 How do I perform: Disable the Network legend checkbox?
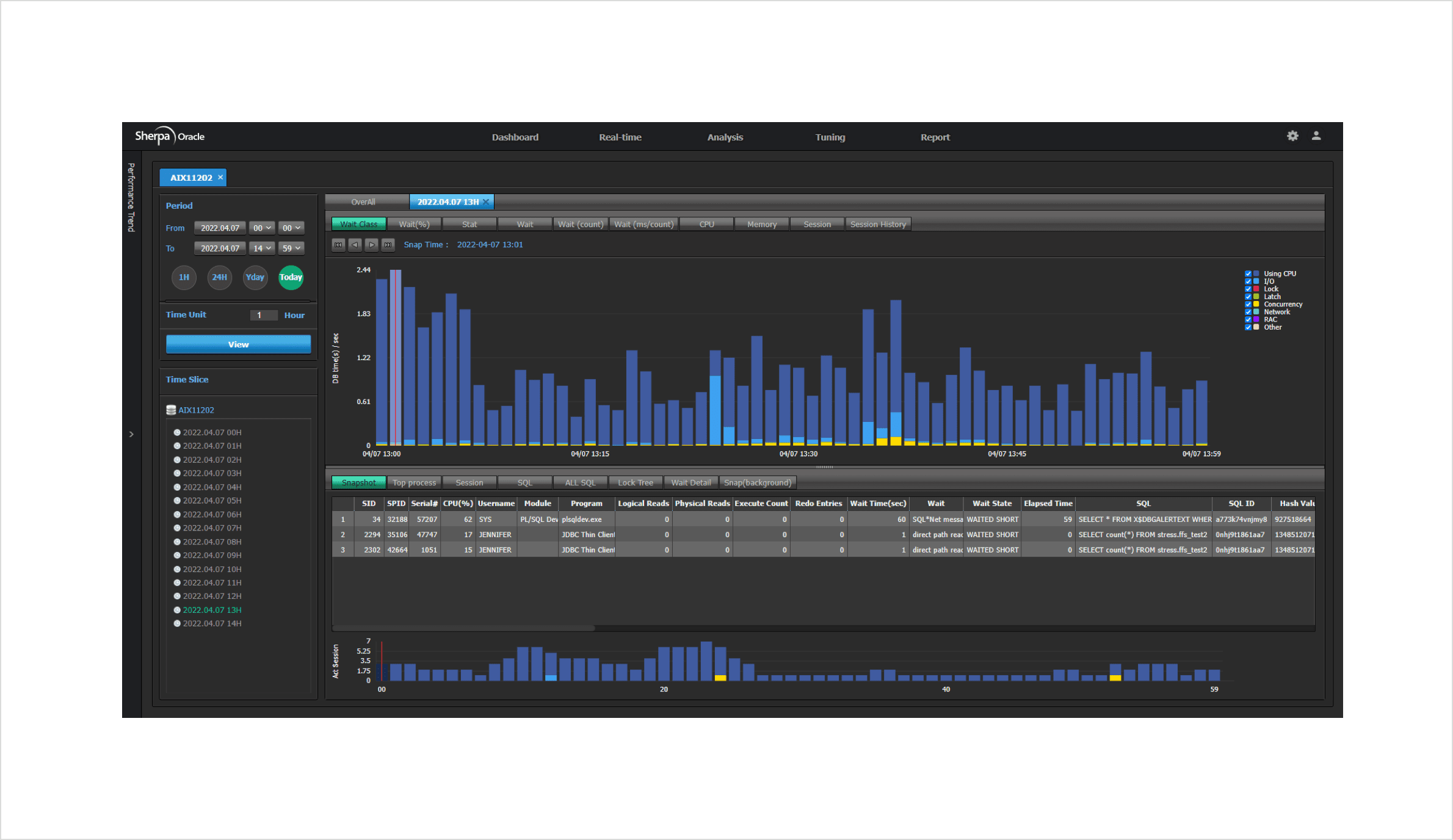click(x=1248, y=312)
